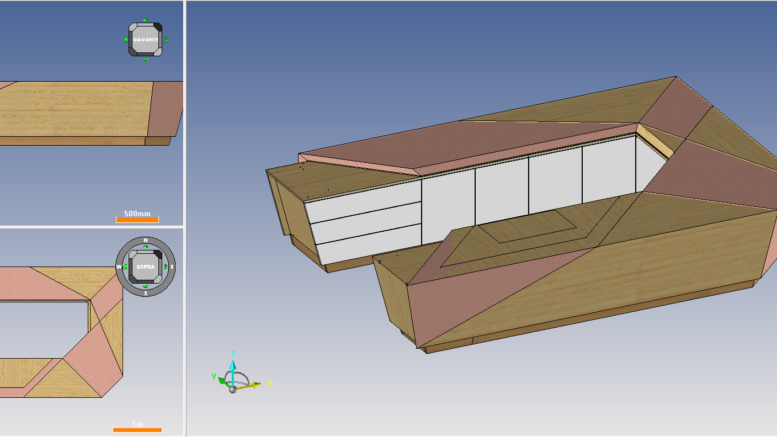Click the top-right corner of DAVANTI cube

click(x=157, y=27)
